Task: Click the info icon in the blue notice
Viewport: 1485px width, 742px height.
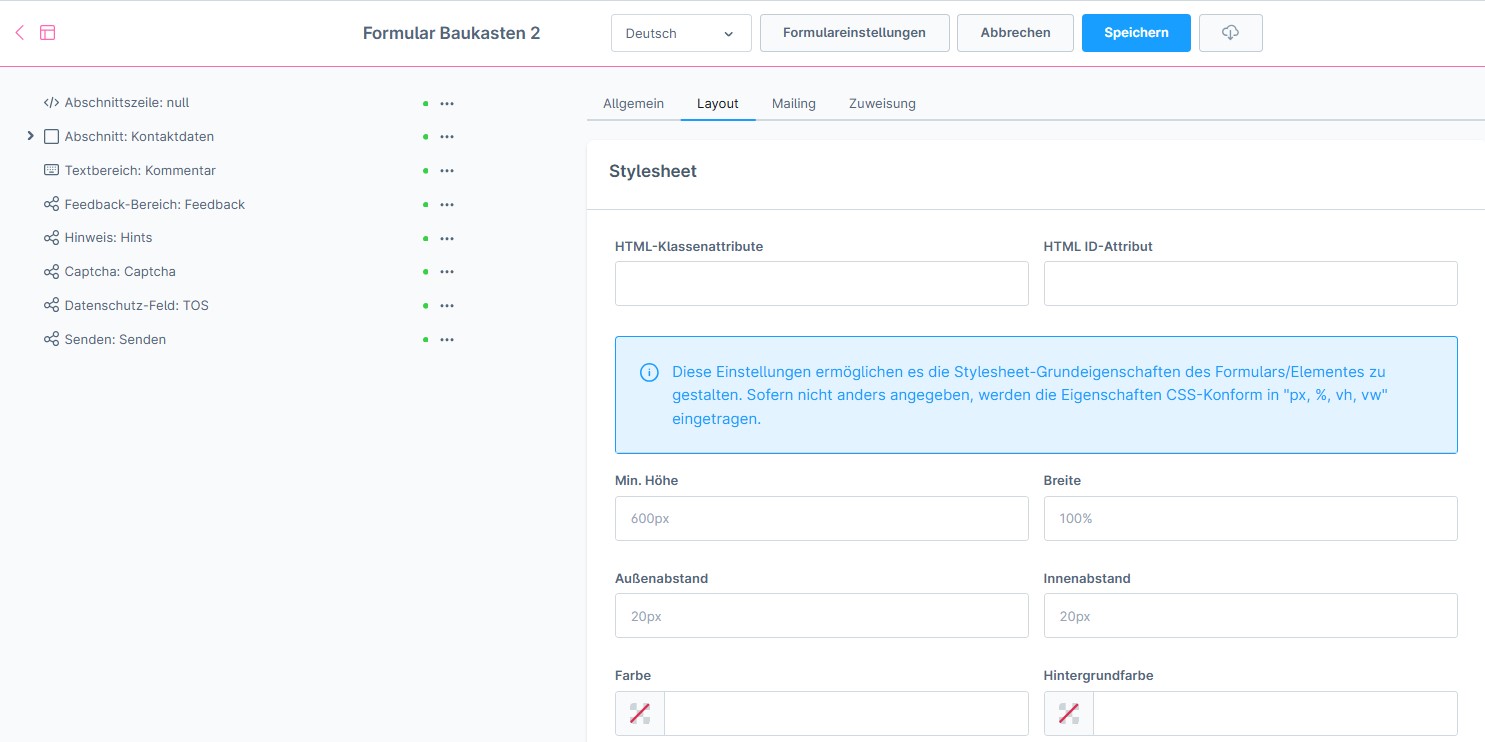Action: [649, 373]
